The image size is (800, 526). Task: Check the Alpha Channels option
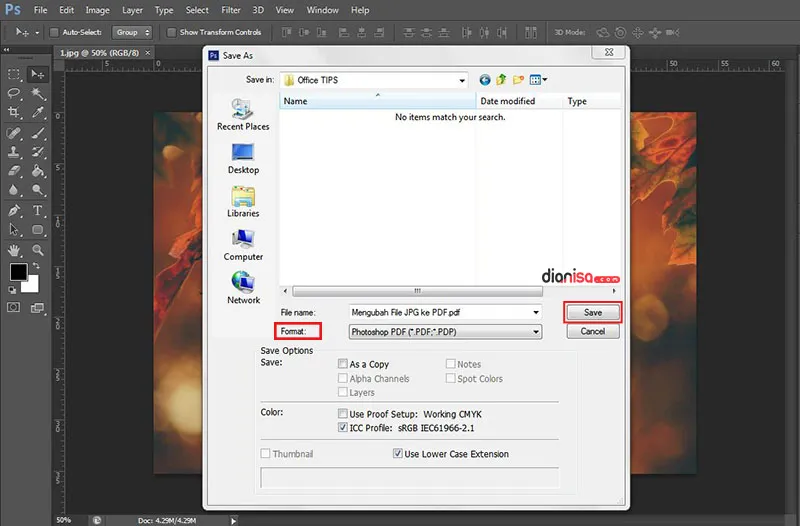coord(342,378)
